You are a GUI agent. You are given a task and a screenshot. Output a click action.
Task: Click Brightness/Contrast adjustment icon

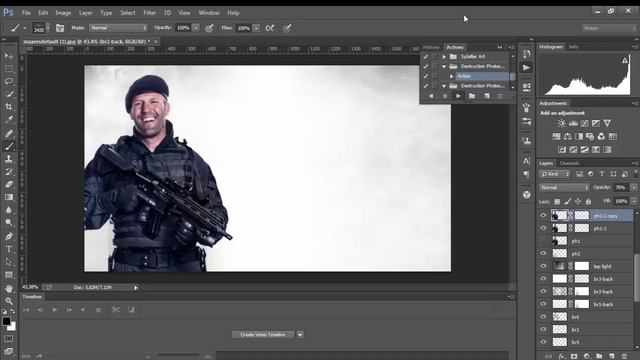562,123
